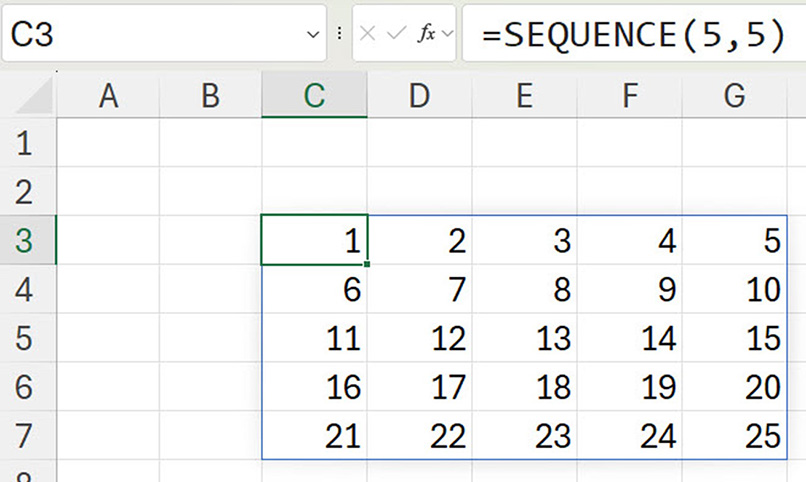
Task: Click the Enter checkmark icon in formula bar
Action: [x=396, y=33]
